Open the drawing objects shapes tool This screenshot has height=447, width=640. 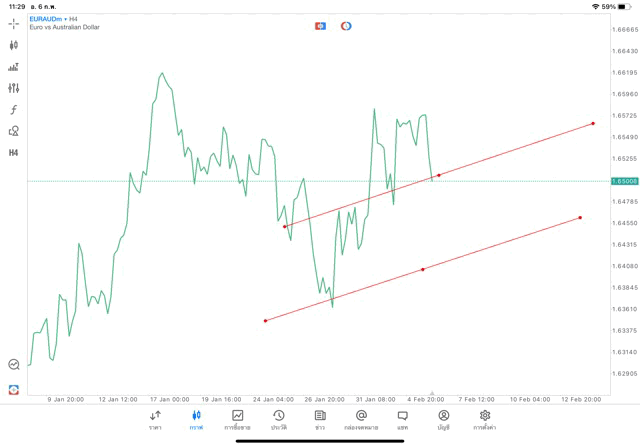(x=14, y=131)
